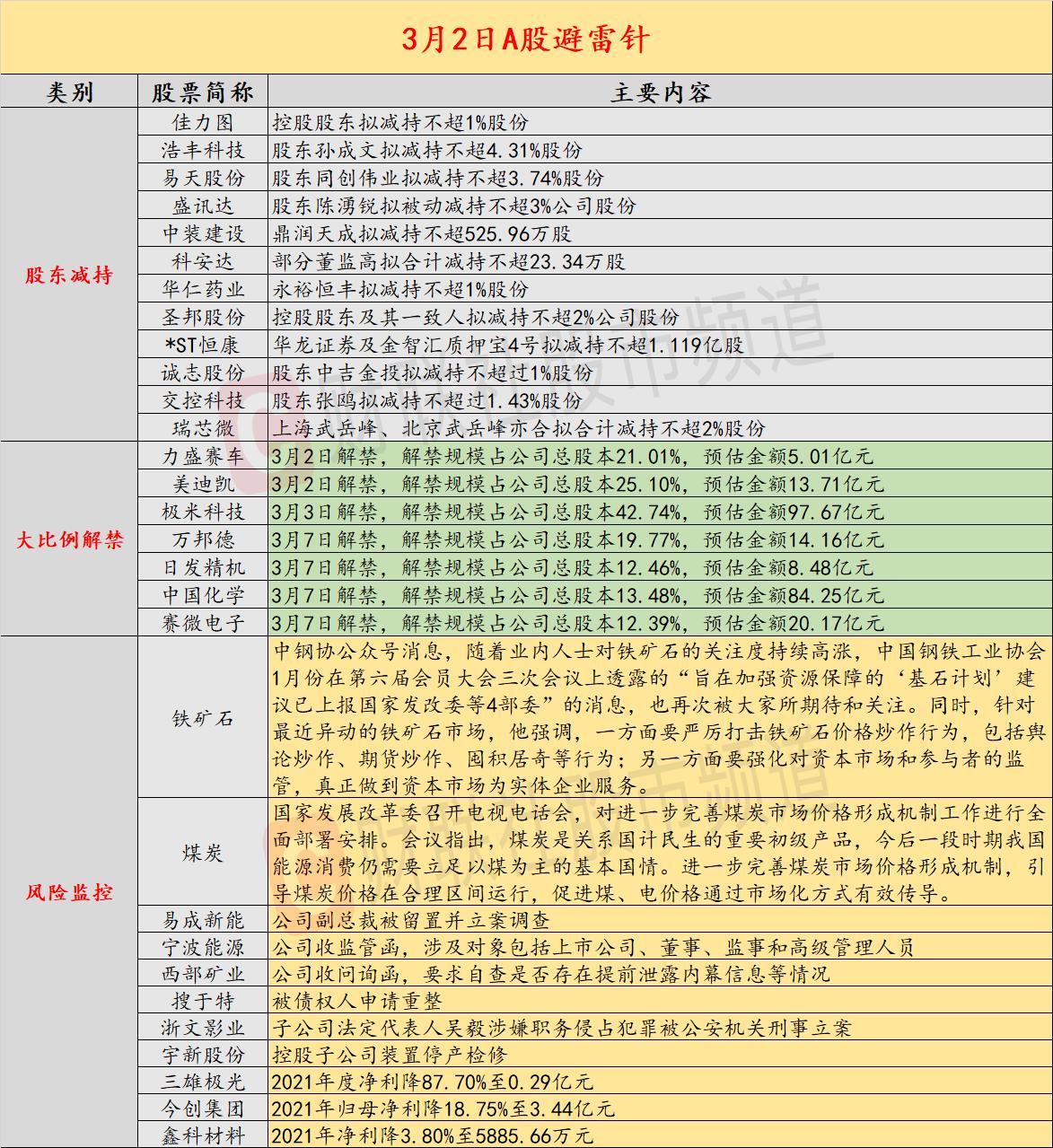Select stock name '易天股份'
The image size is (1053, 1148).
click(203, 178)
